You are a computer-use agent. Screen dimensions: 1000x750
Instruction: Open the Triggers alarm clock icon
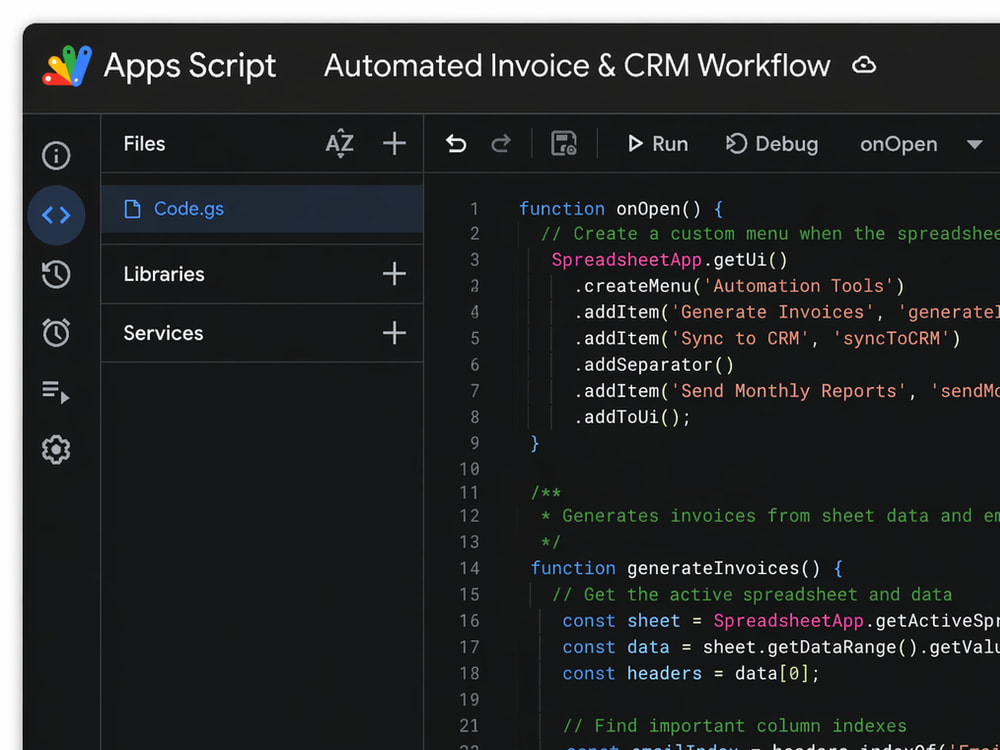56,332
